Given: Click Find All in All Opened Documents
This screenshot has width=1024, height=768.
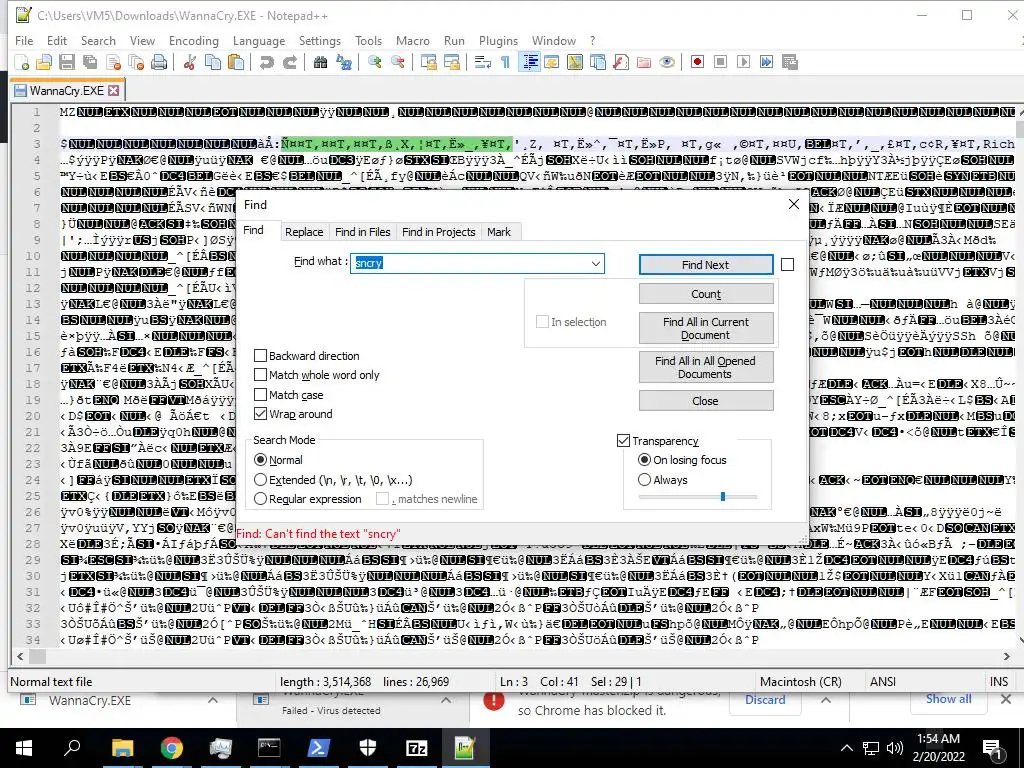Looking at the screenshot, I should point(706,367).
